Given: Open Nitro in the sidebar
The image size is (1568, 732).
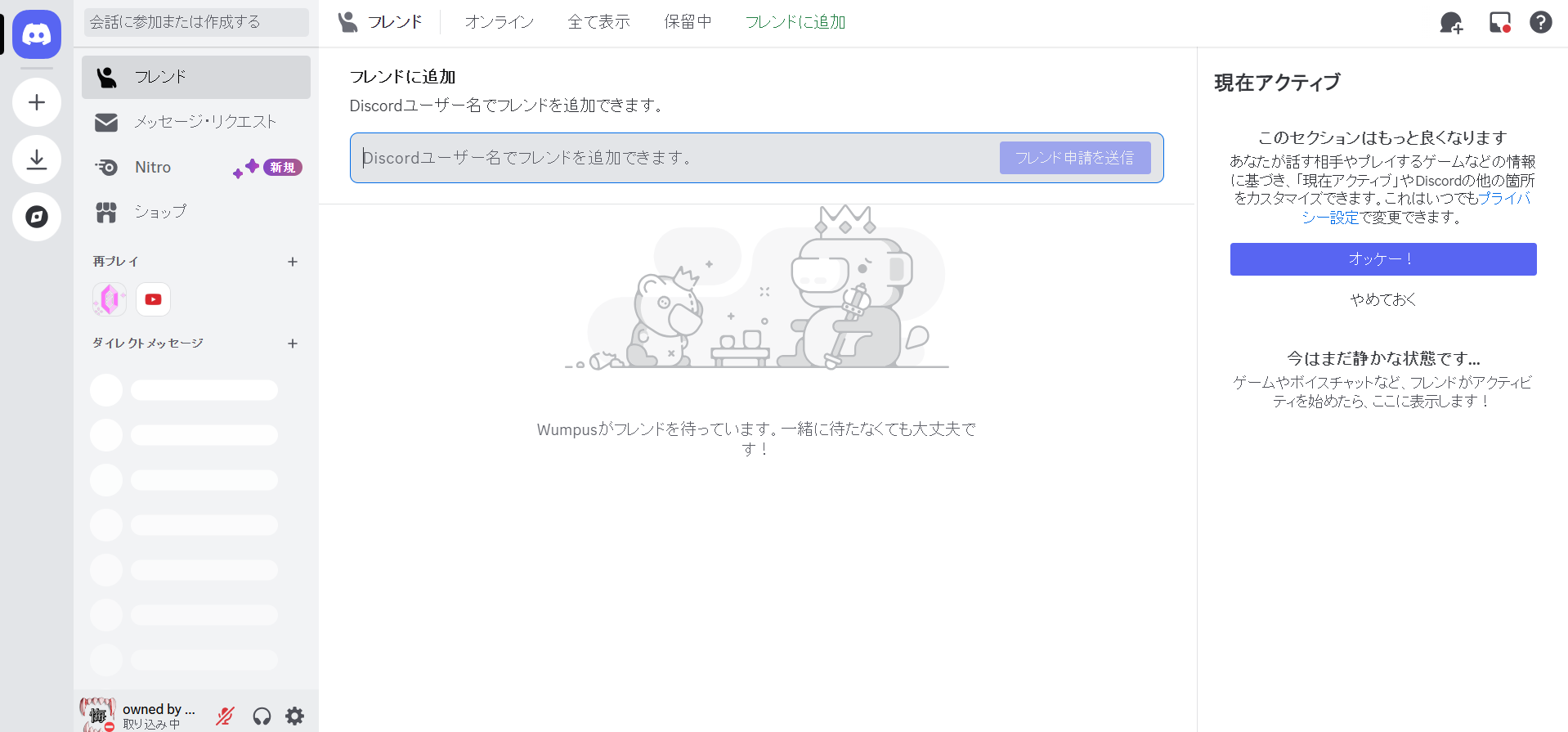Looking at the screenshot, I should tap(153, 167).
